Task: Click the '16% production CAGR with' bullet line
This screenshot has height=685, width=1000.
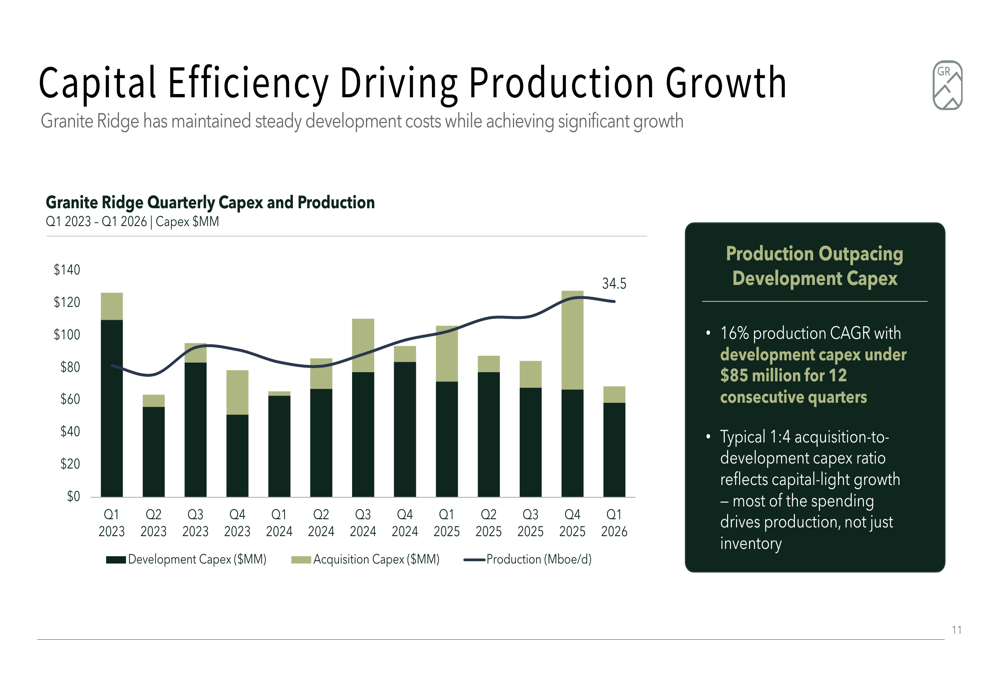Action: [x=811, y=333]
